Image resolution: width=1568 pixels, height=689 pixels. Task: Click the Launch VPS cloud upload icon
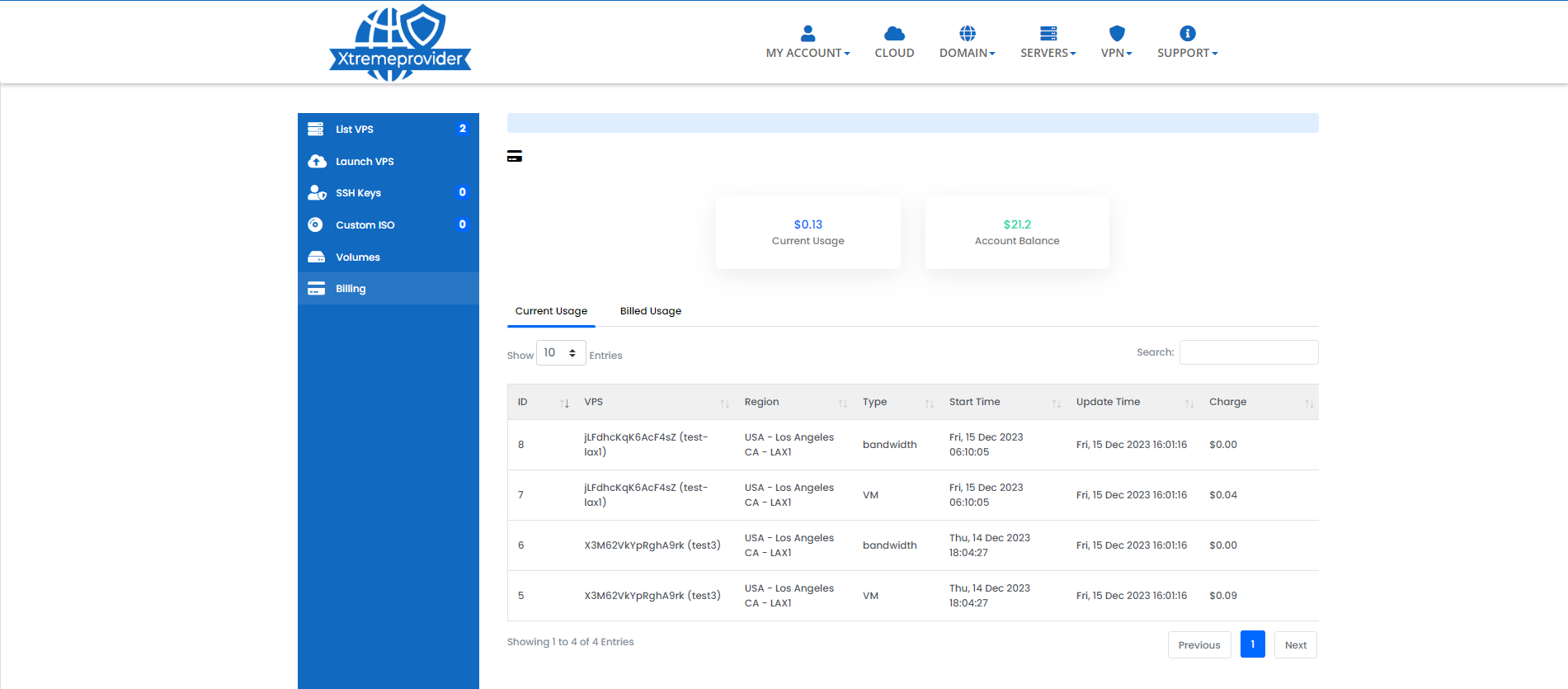[x=317, y=161]
